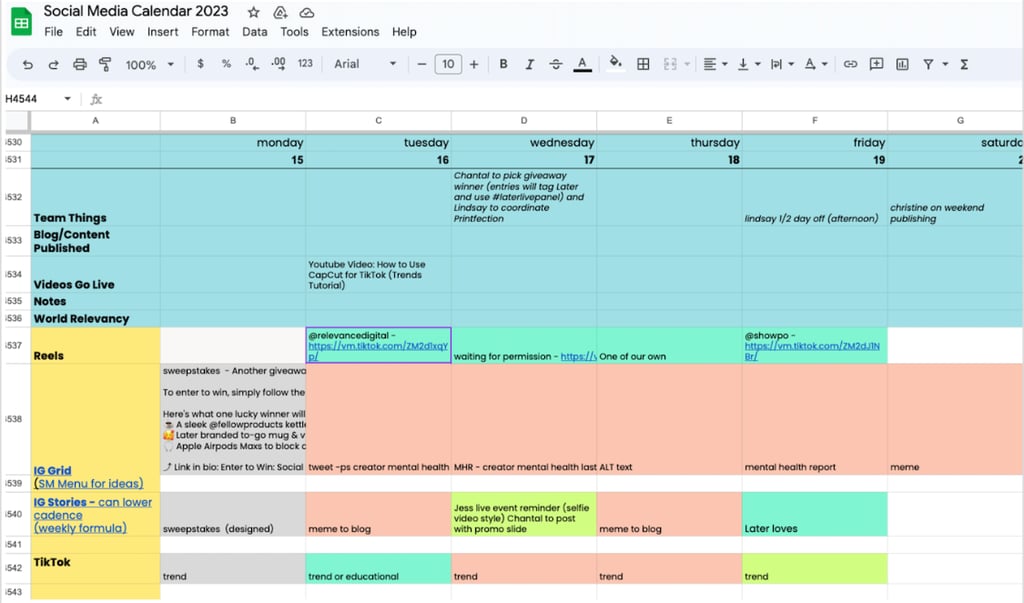Screen dimensions: 1024x603
Task: Open the File menu
Action: tap(54, 31)
